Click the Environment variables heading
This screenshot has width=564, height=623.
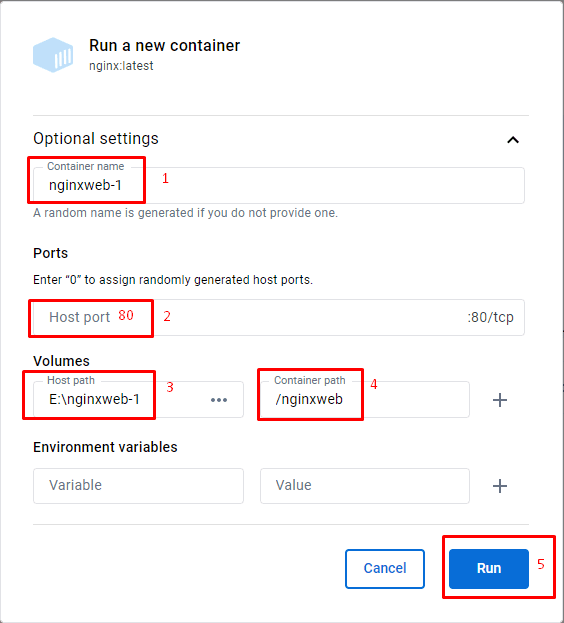[x=105, y=447]
